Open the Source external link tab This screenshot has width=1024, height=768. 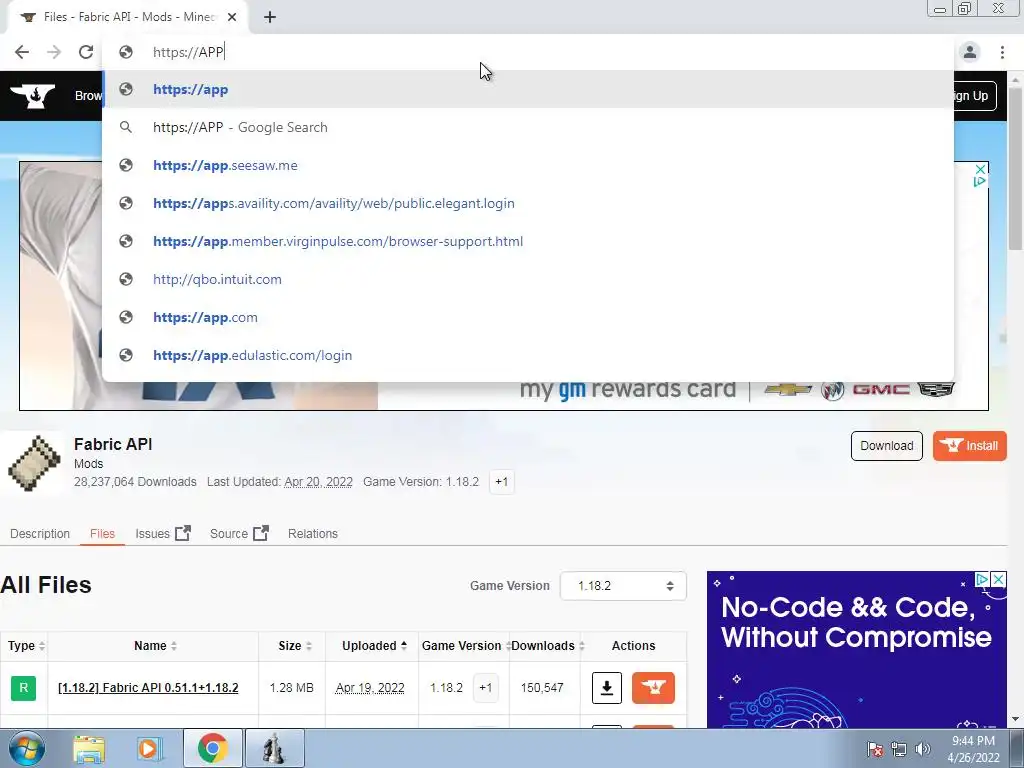point(239,534)
